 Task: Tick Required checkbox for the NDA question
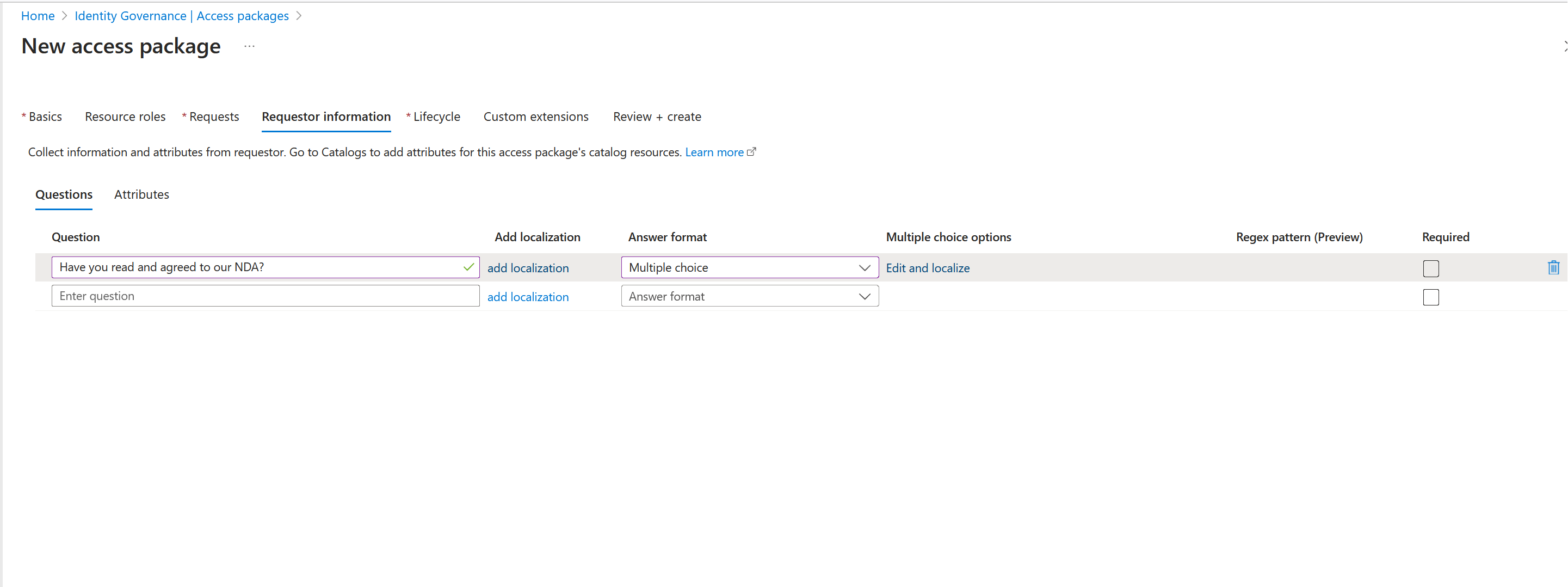[1430, 268]
